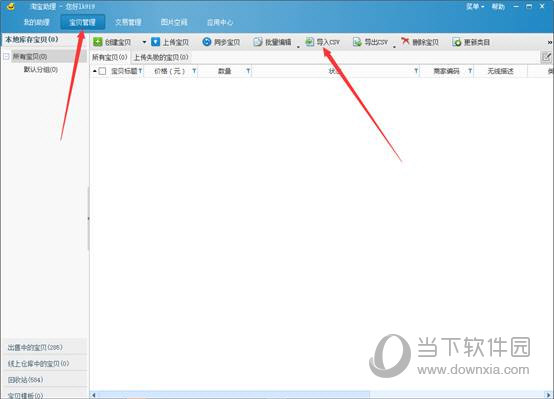Screen dimensions: 554x399
Task: Click the 价格（元） column header
Action: click(170, 71)
